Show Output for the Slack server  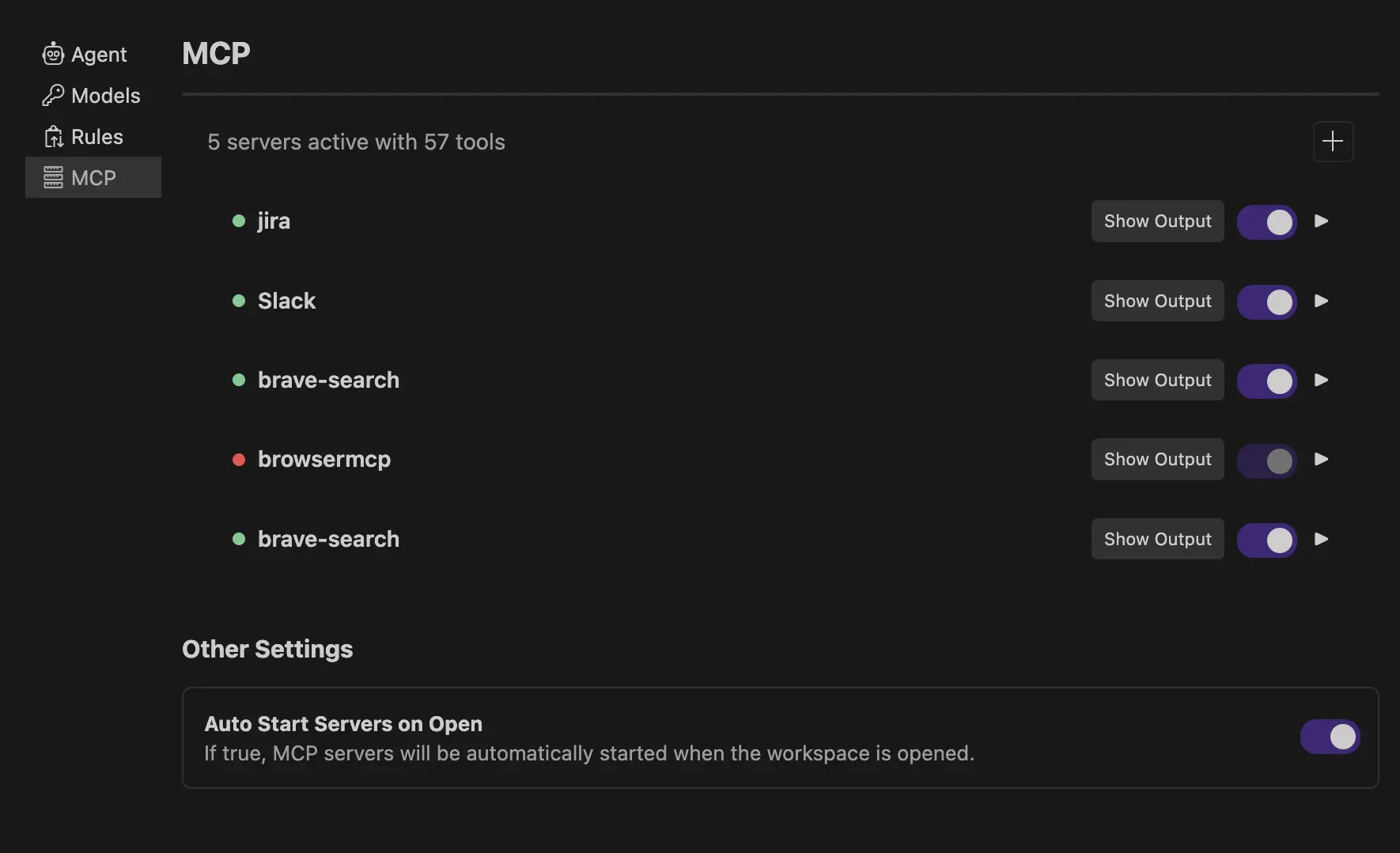tap(1157, 301)
